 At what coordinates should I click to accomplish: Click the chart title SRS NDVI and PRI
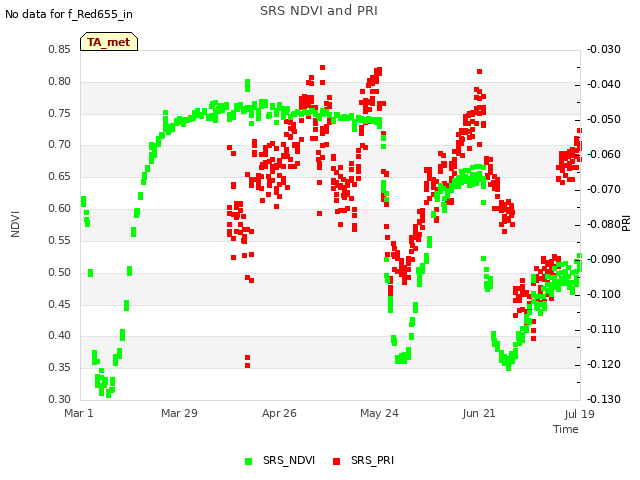pos(319,11)
